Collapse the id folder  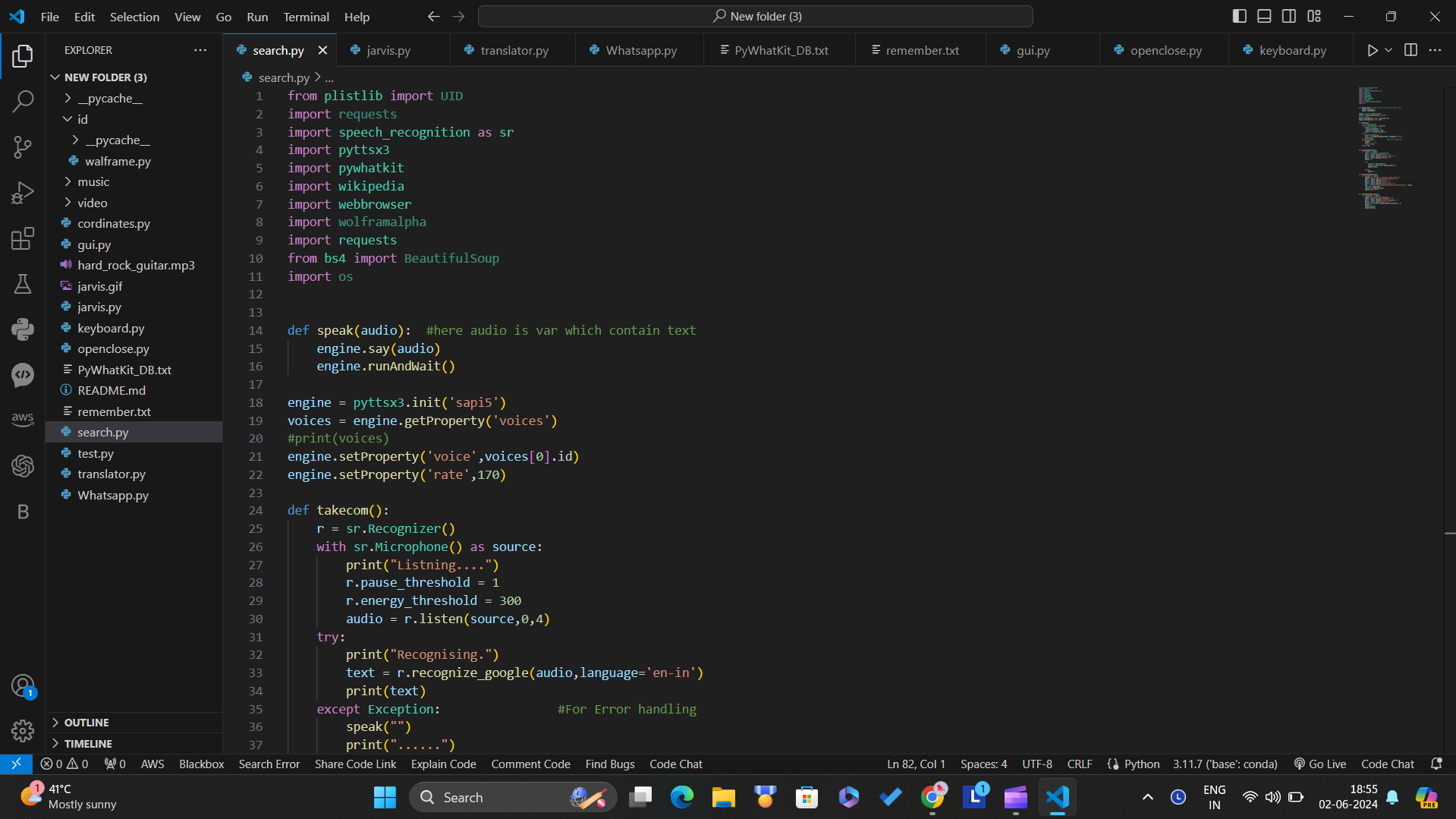tap(82, 119)
